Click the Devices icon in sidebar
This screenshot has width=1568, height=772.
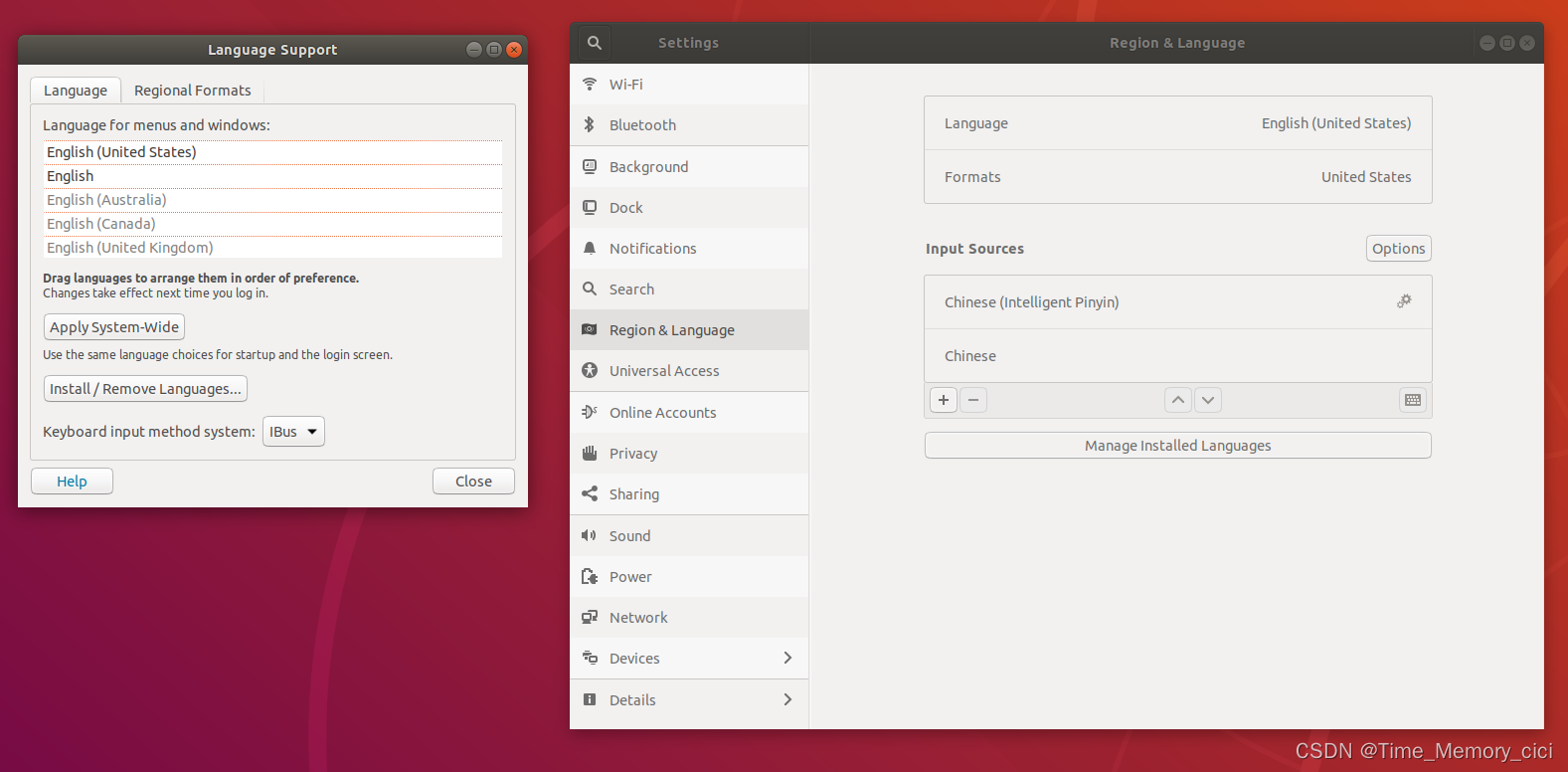pos(590,658)
